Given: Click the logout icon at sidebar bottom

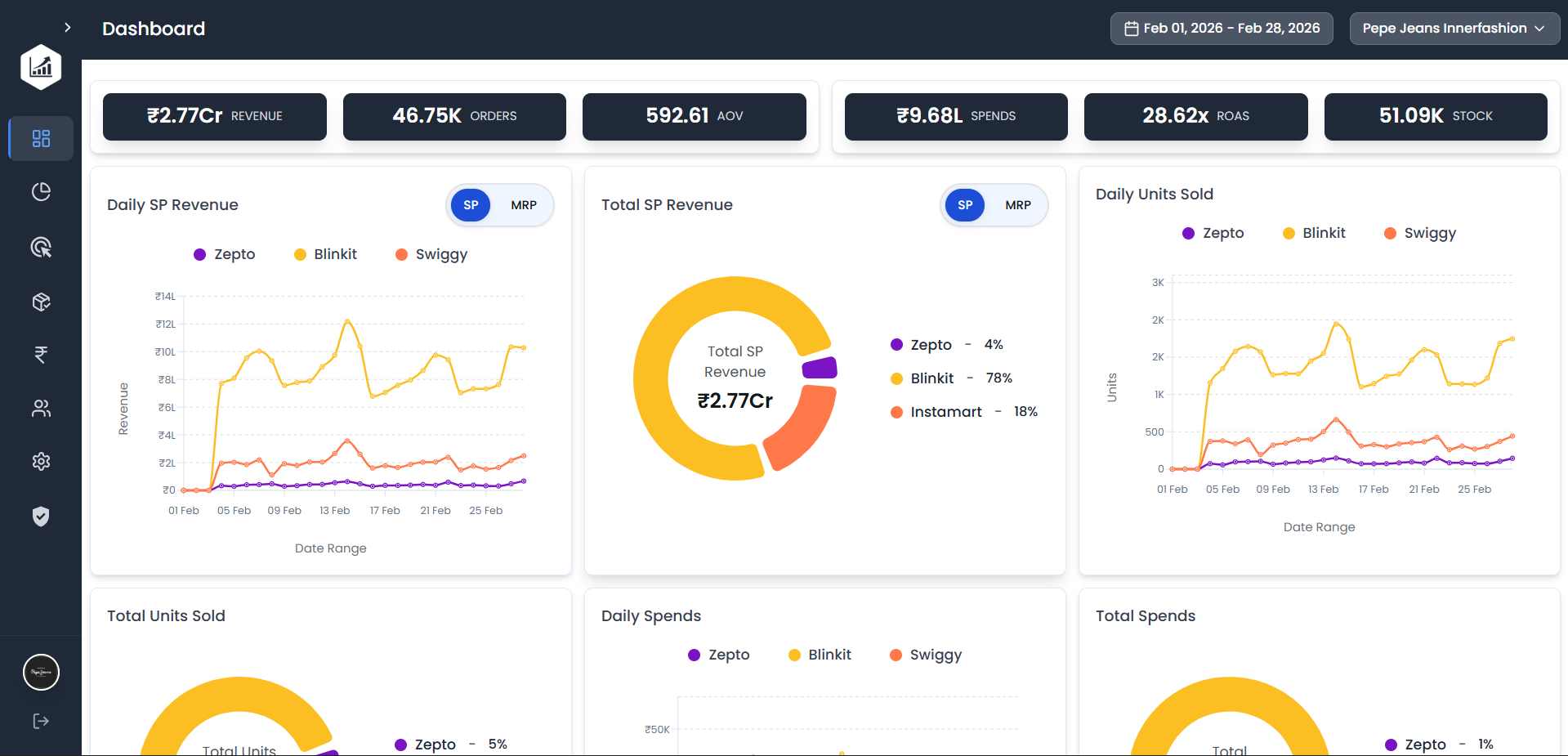Looking at the screenshot, I should tap(41, 721).
